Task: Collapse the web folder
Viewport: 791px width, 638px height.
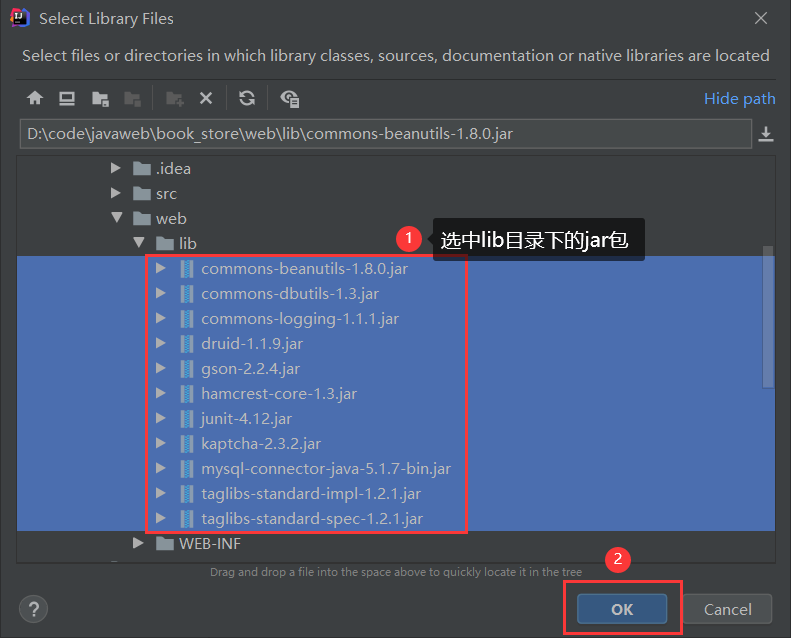Action: pyautogui.click(x=117, y=217)
